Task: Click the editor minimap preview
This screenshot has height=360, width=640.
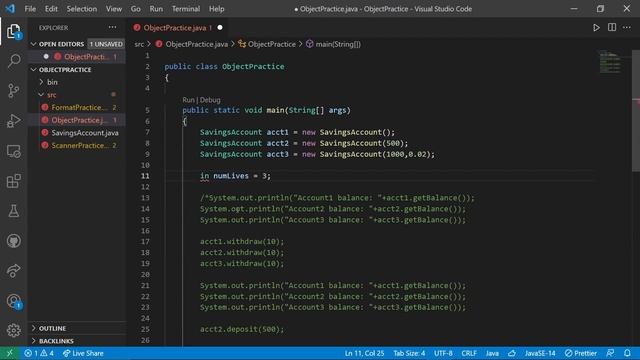Action: click(x=611, y=62)
